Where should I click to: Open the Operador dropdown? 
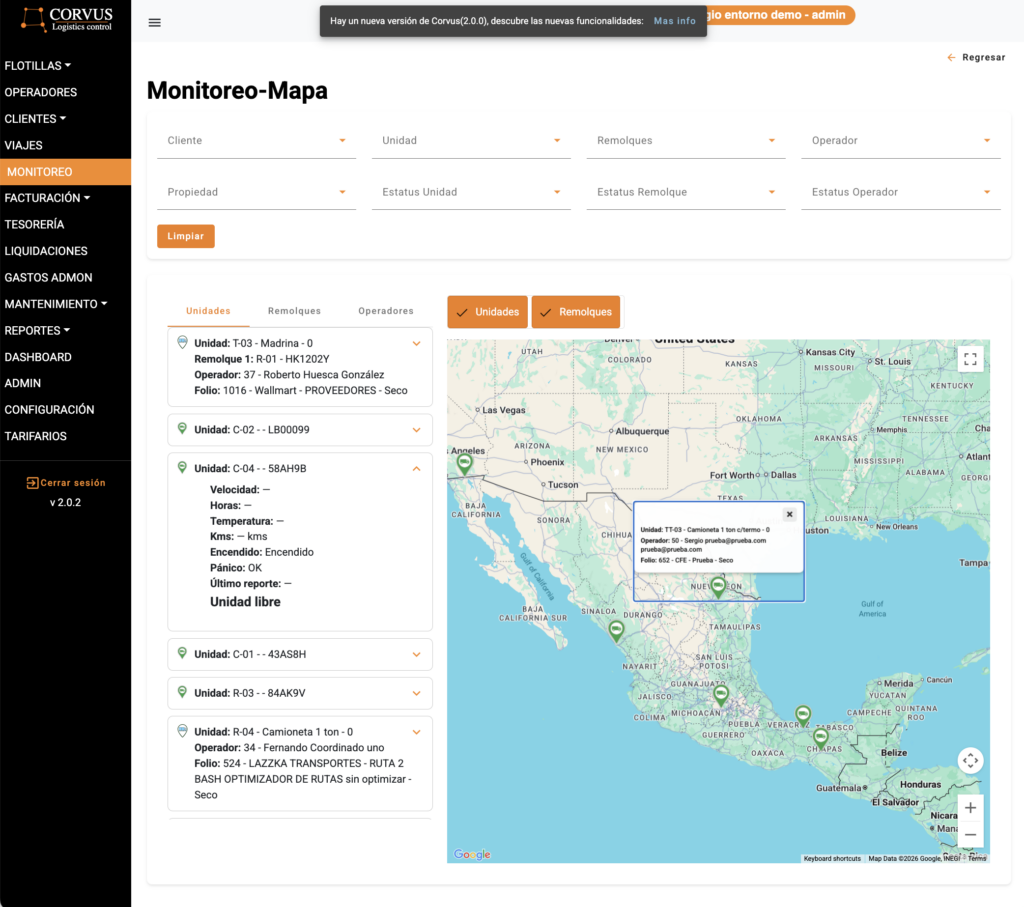click(x=901, y=140)
